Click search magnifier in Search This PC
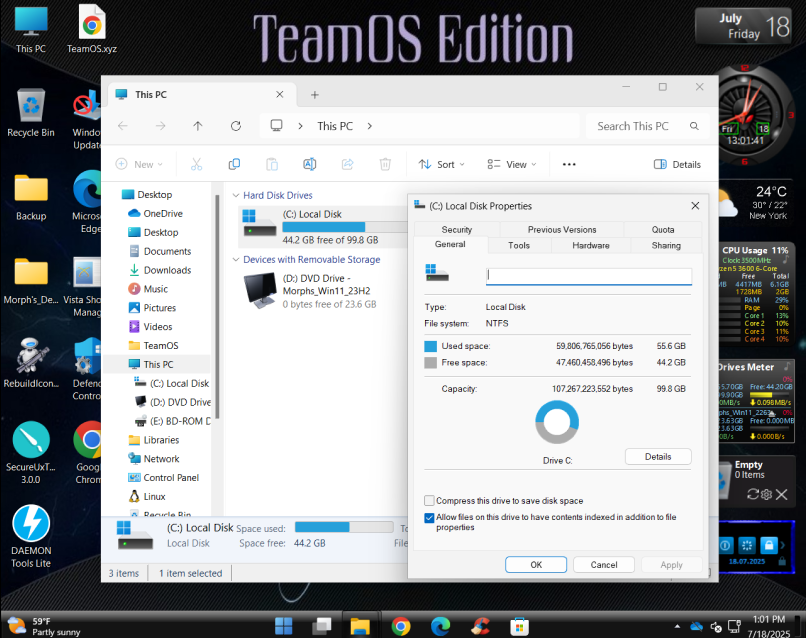This screenshot has height=638, width=806. (694, 126)
